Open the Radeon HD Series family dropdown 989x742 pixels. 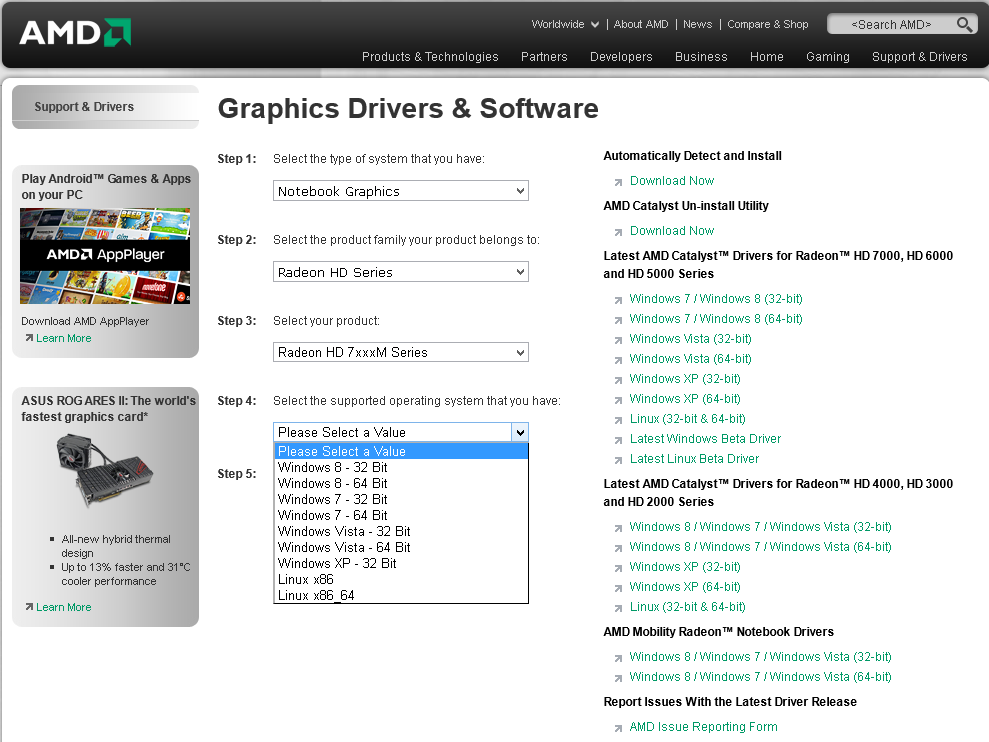click(x=401, y=272)
